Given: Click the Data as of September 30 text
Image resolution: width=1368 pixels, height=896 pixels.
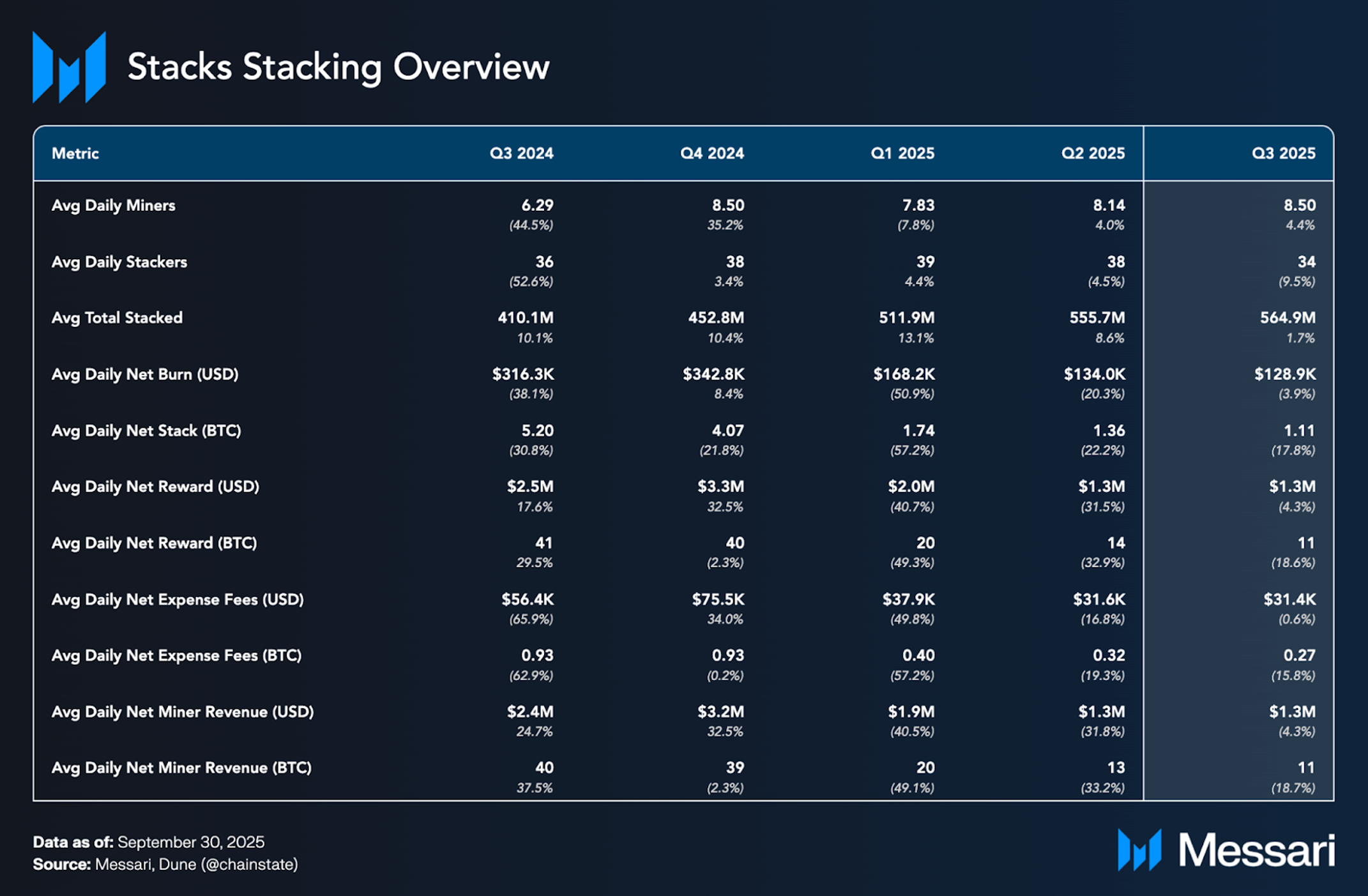Looking at the screenshot, I should point(148,842).
